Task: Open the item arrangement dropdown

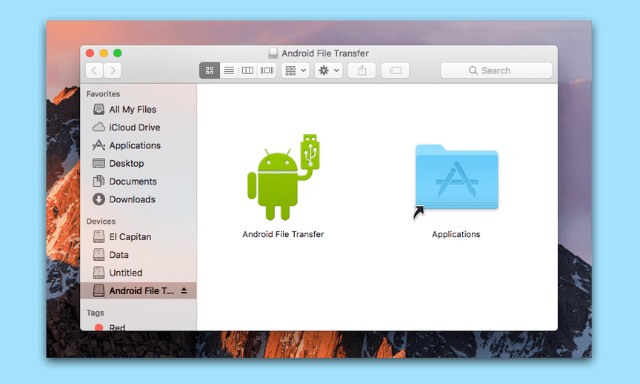Action: click(x=296, y=71)
